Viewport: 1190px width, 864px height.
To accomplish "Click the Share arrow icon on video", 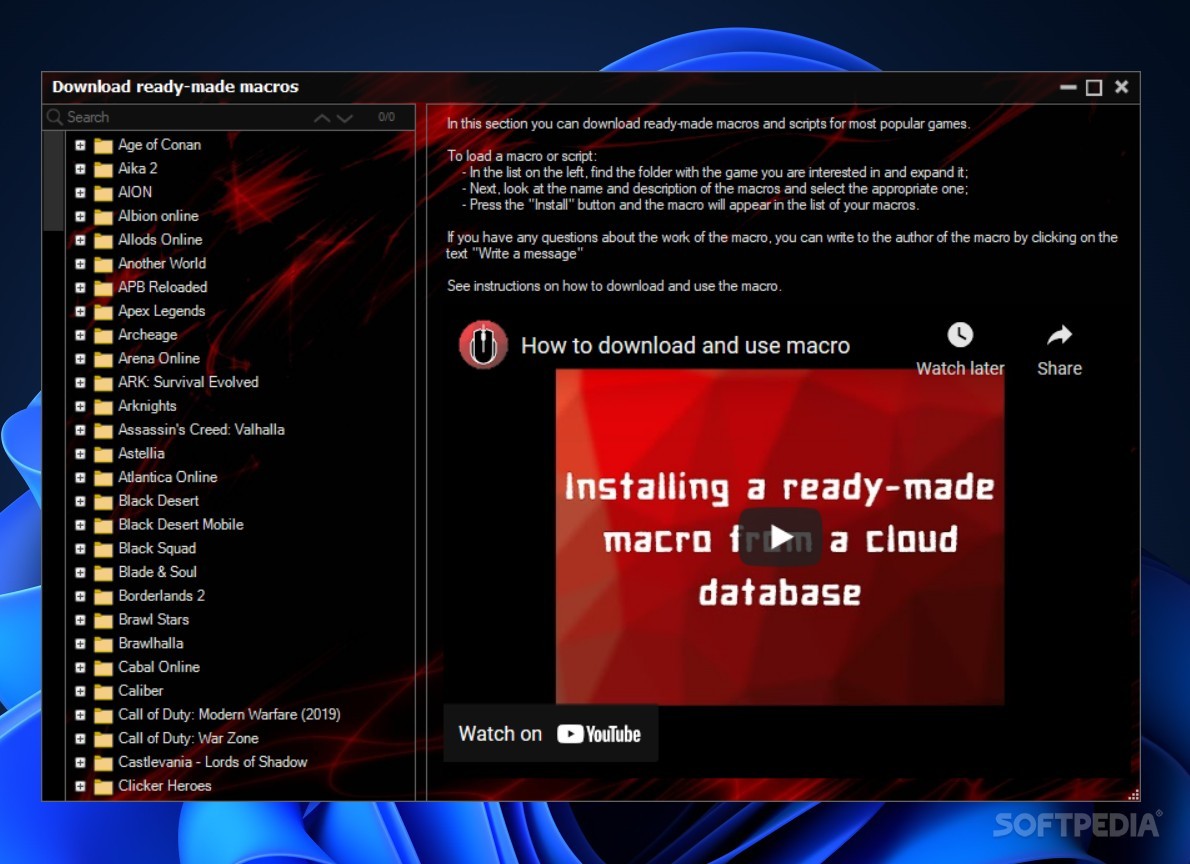I will click(1059, 335).
